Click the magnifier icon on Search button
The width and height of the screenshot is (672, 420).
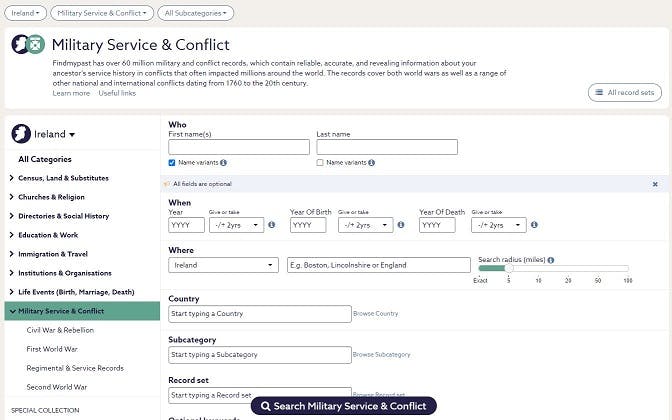click(266, 406)
